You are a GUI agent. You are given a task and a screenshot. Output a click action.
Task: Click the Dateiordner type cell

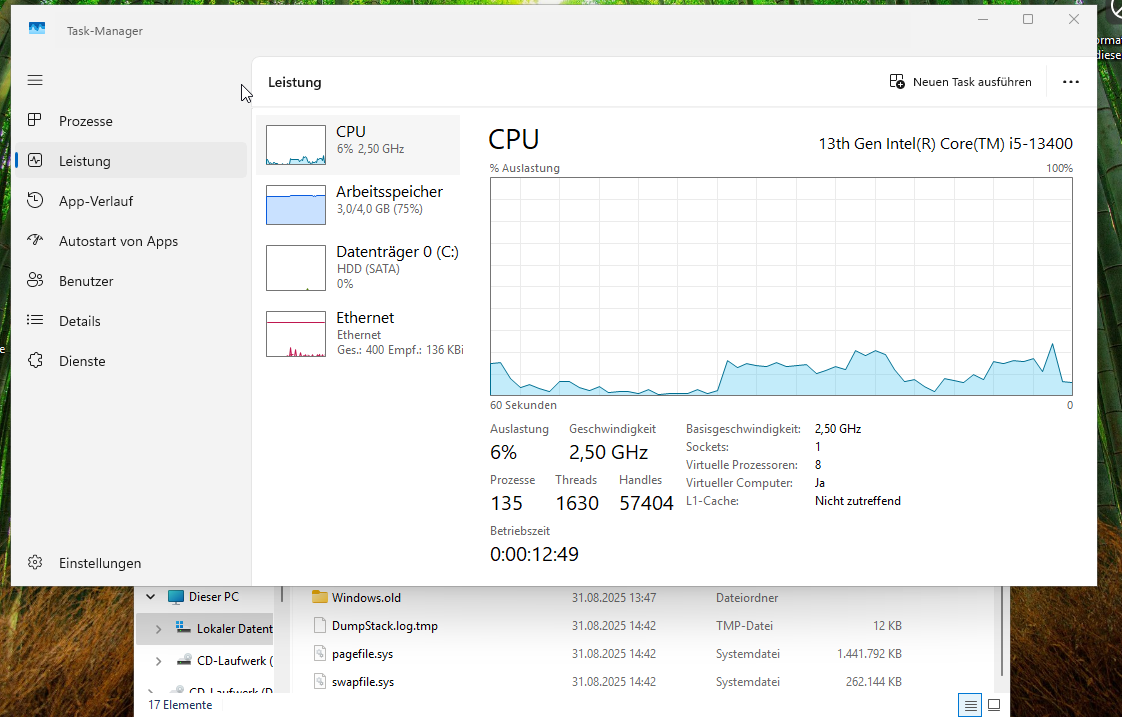(x=746, y=598)
